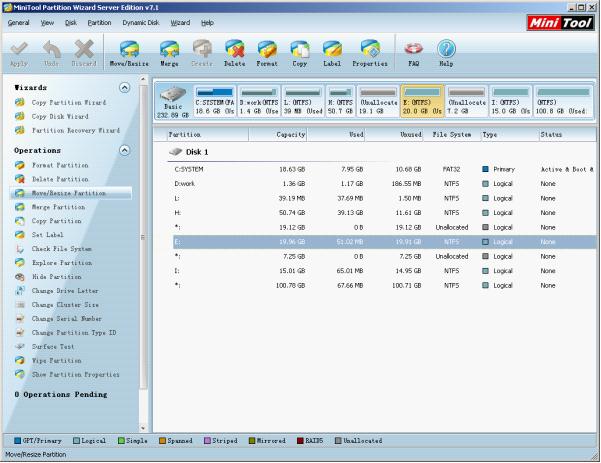
Task: Open the Wizard menu
Action: pyautogui.click(x=180, y=23)
